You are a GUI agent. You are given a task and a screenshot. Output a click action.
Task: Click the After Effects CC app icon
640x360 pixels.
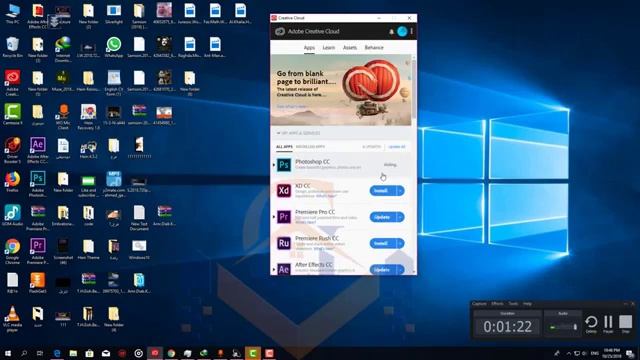[284, 269]
